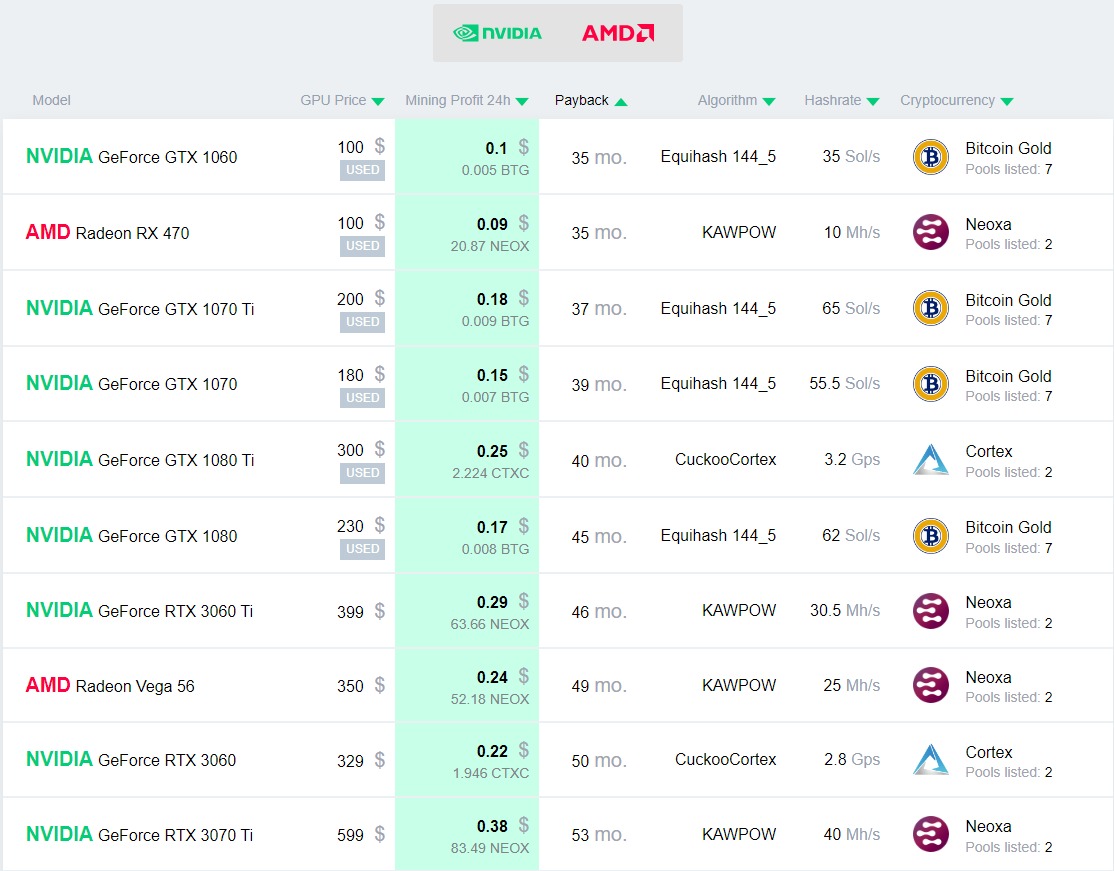Viewport: 1114px width, 871px height.
Task: Toggle the AMD brand filter logo
Action: coord(617,33)
